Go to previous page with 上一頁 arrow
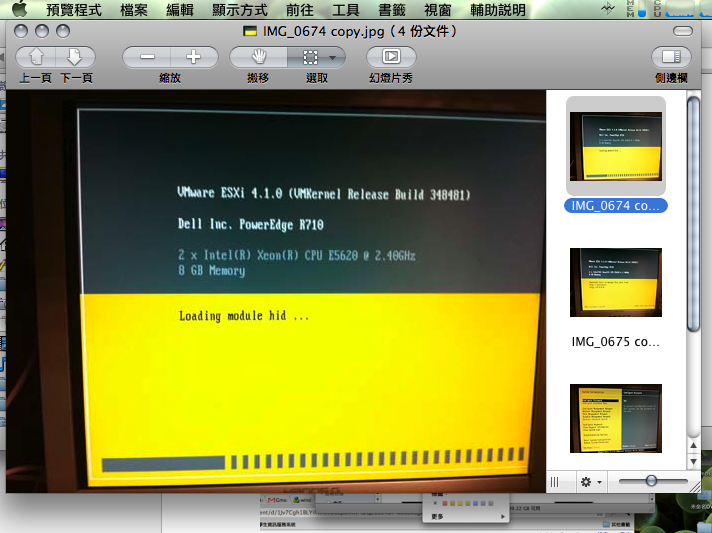The image size is (712, 533). click(36, 57)
